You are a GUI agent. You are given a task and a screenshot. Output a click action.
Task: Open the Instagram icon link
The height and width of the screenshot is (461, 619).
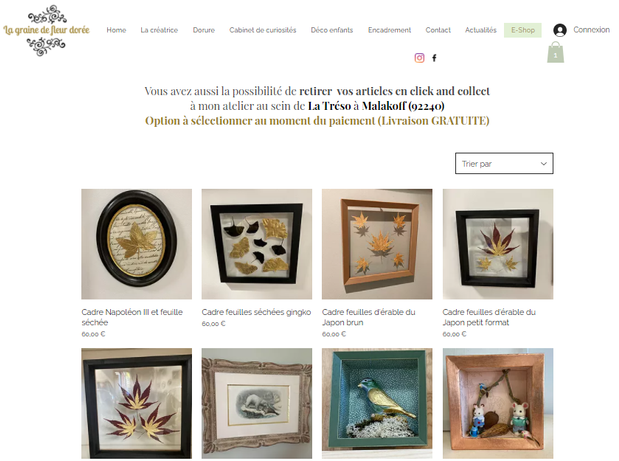(x=419, y=58)
